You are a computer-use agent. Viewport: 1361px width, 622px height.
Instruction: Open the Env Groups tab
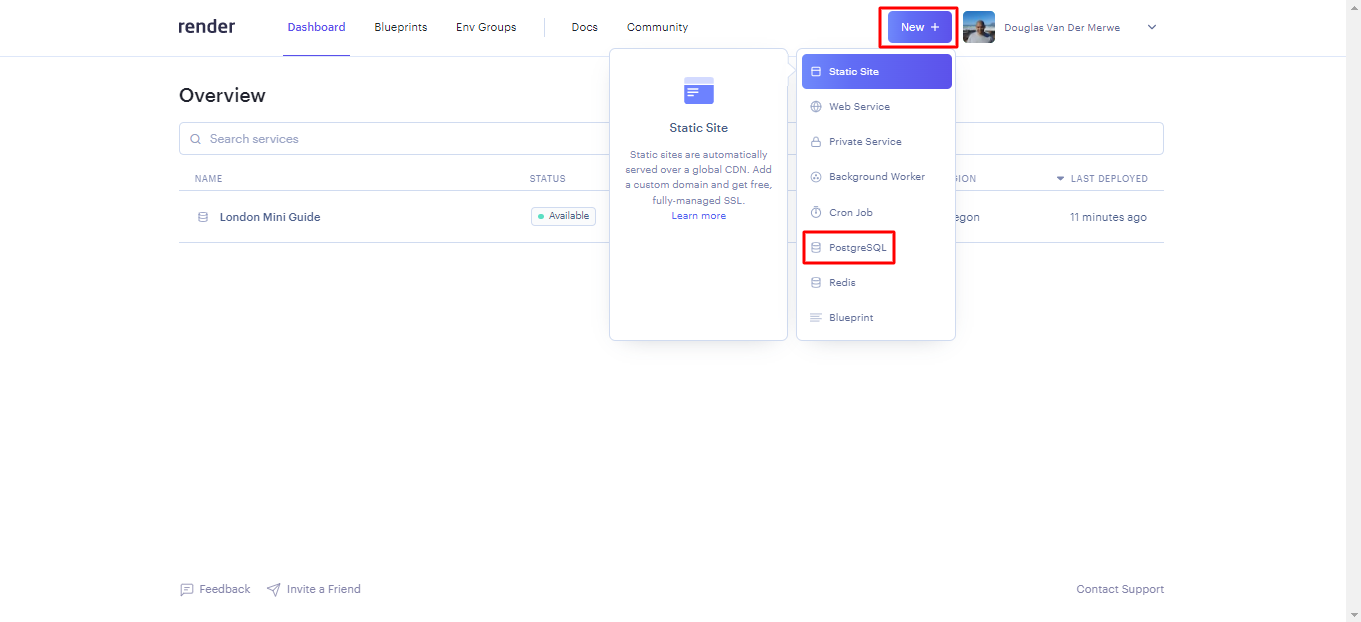point(486,27)
